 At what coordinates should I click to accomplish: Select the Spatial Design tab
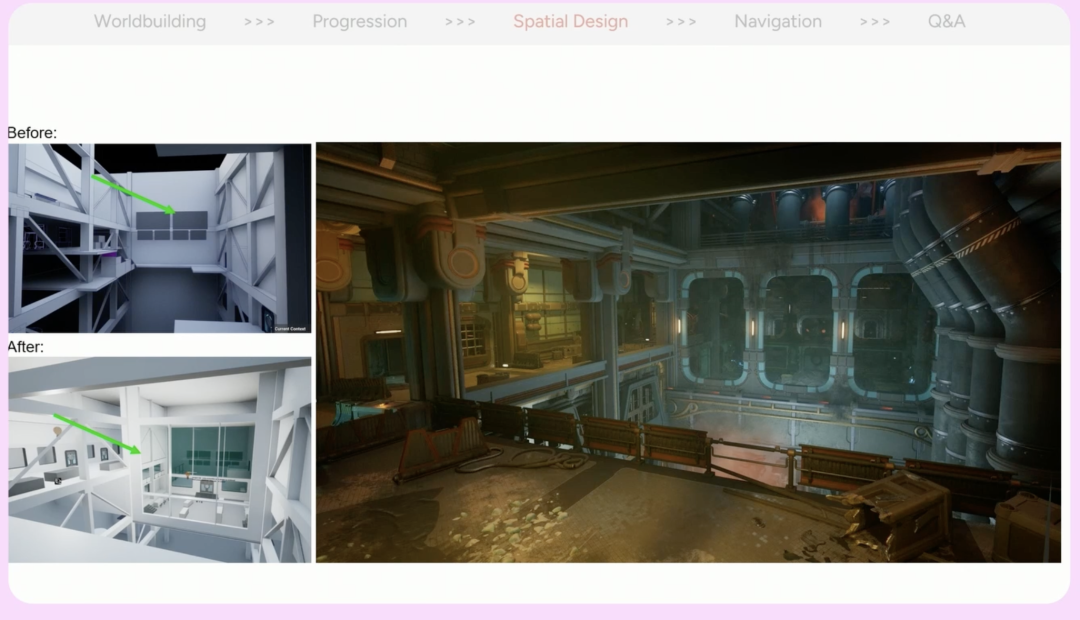570,21
